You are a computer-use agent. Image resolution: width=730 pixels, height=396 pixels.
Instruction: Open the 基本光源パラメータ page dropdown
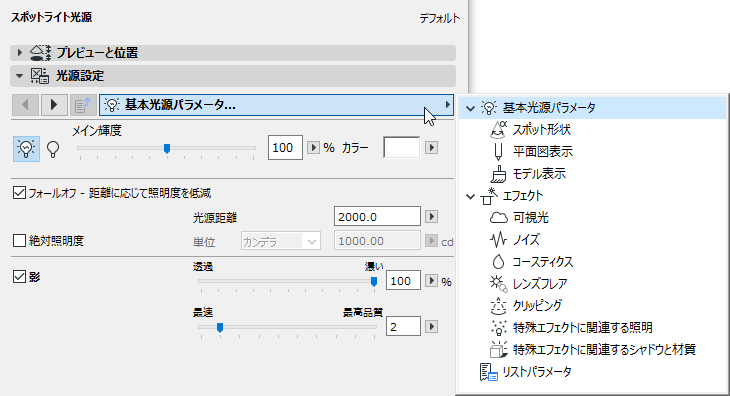tap(277, 105)
